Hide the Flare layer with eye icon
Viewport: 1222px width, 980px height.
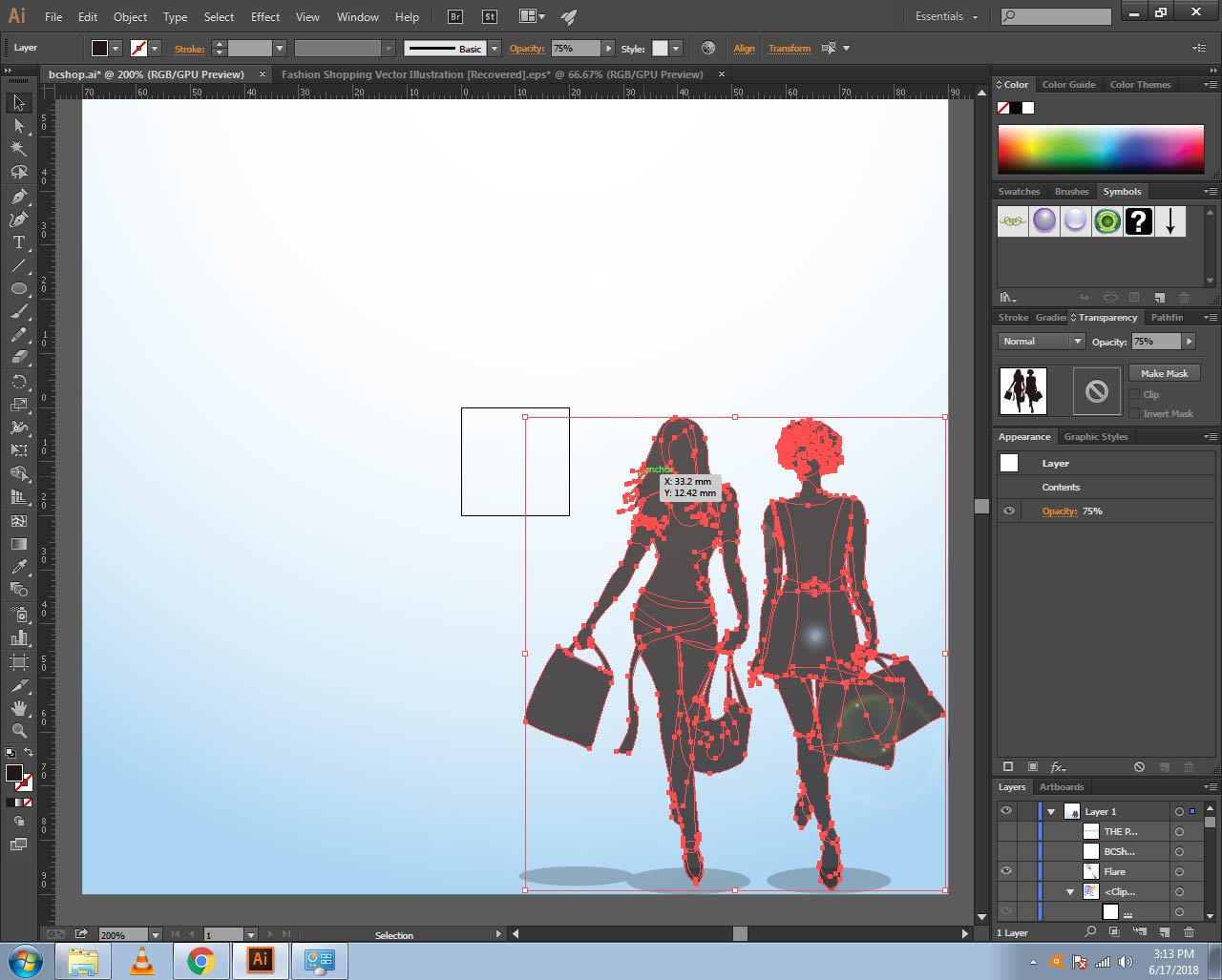[1006, 871]
